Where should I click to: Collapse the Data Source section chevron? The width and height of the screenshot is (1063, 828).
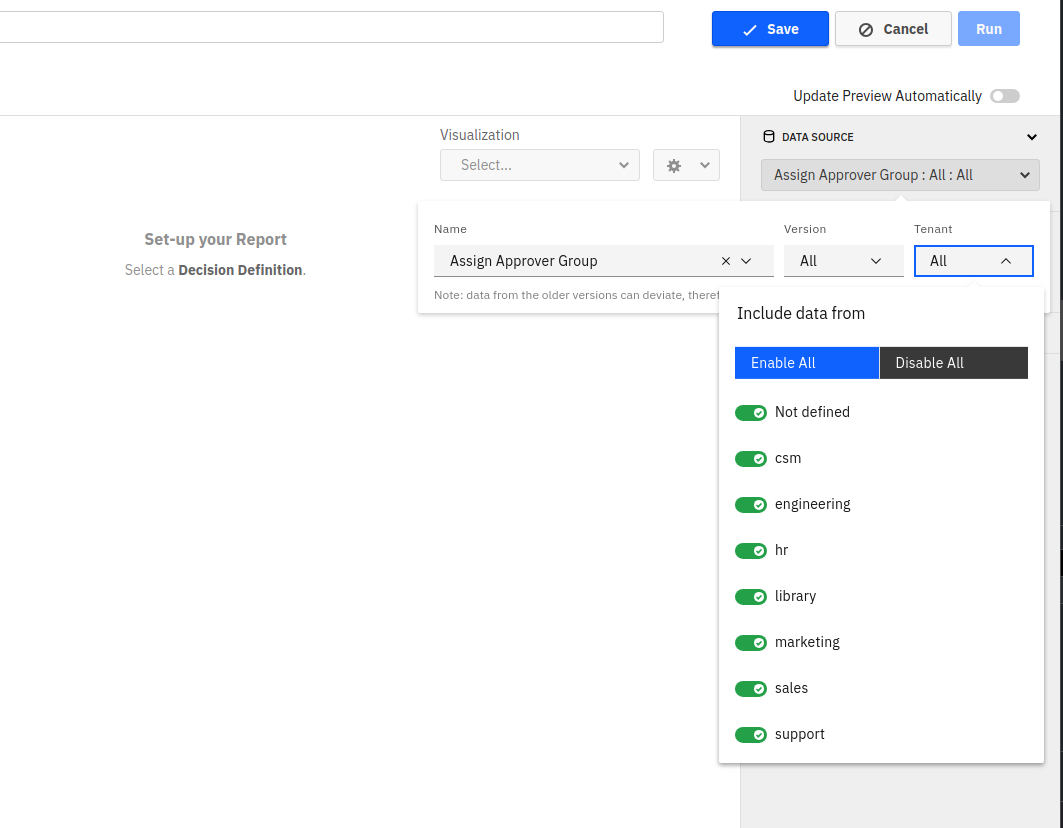(x=1032, y=137)
